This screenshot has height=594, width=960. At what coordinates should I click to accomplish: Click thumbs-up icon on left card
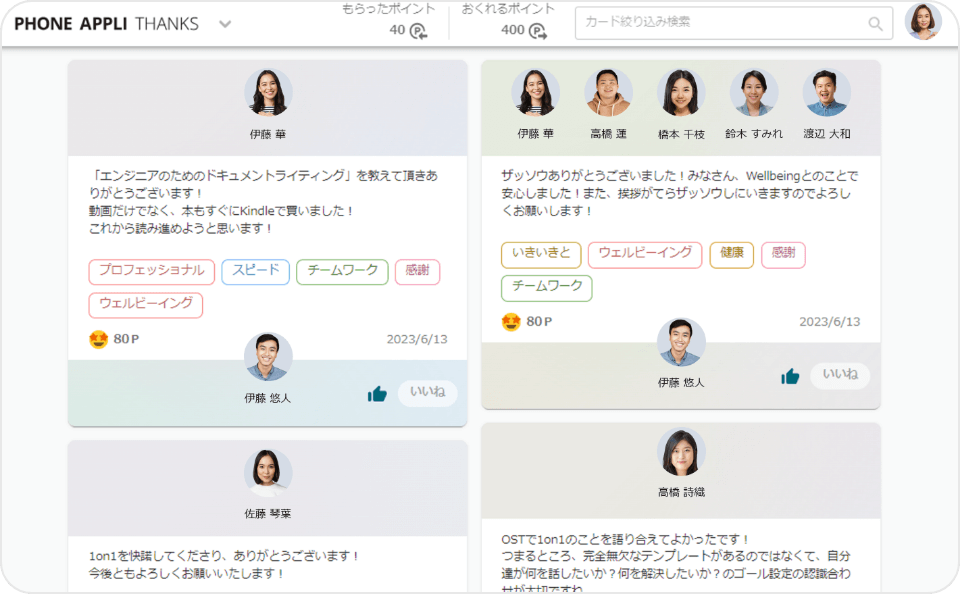tap(377, 394)
